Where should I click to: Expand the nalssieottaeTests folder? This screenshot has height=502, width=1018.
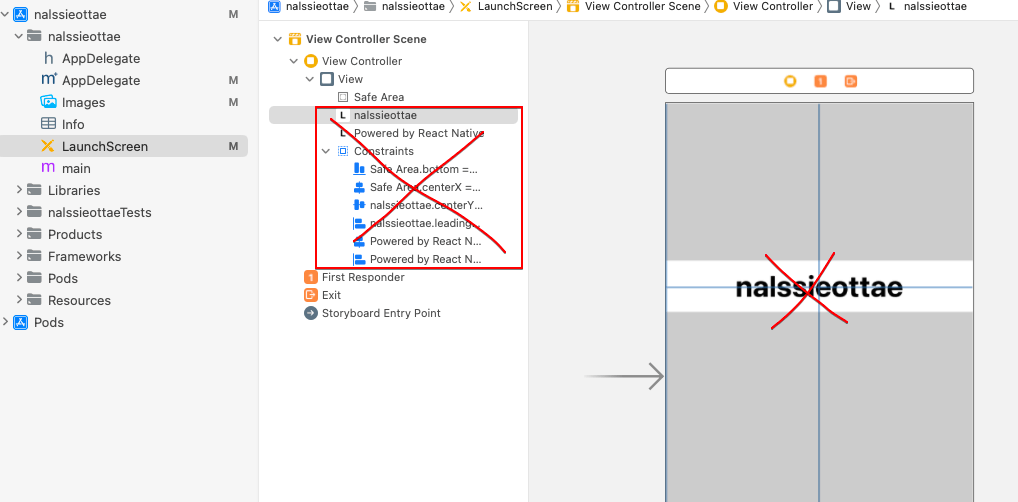coord(19,212)
